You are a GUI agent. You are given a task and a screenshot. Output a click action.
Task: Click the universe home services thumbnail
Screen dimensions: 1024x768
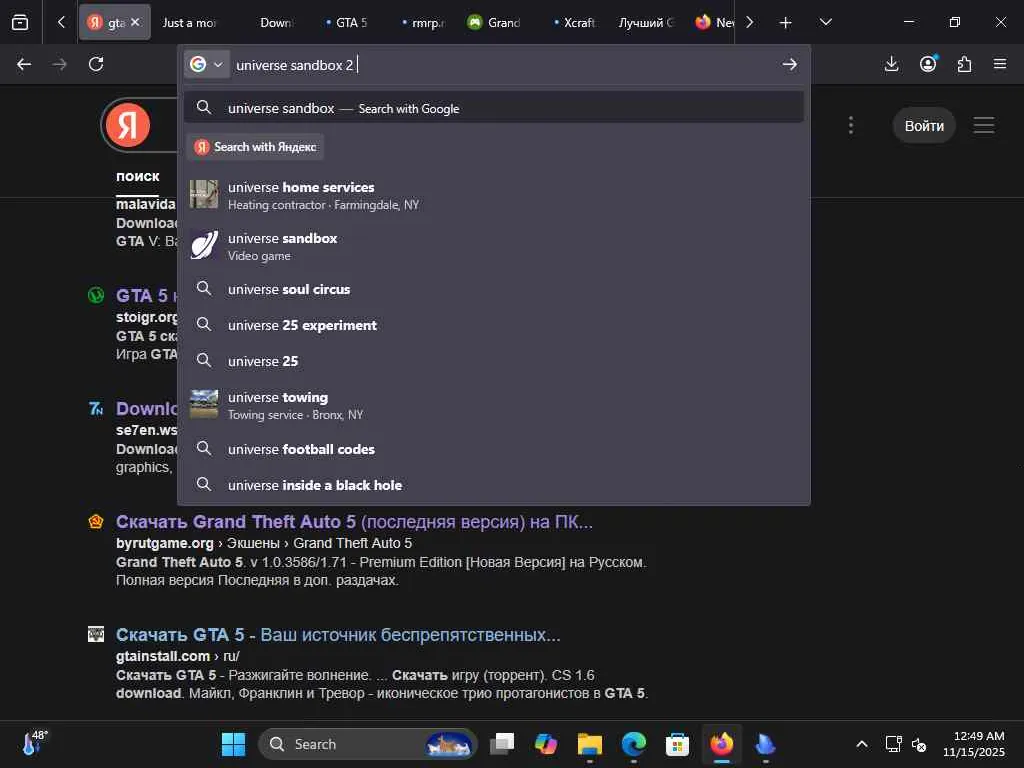coord(204,195)
